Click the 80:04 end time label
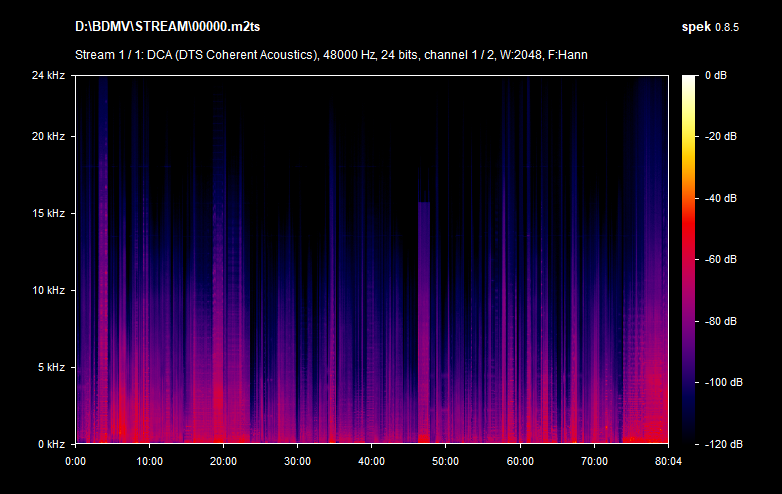Screen dimensions: 782x494 click(667, 461)
